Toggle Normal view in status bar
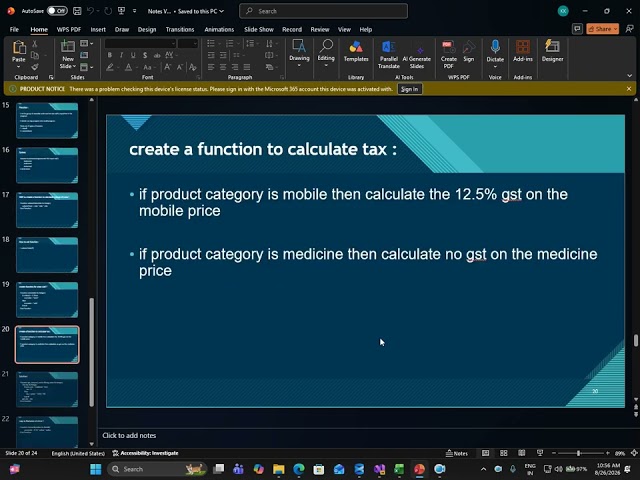This screenshot has width=640, height=480. pos(485,453)
